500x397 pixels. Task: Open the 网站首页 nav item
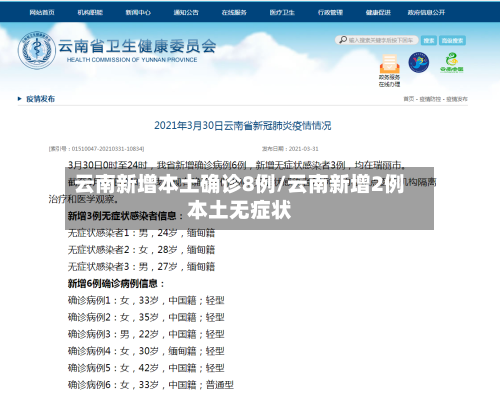point(42,12)
